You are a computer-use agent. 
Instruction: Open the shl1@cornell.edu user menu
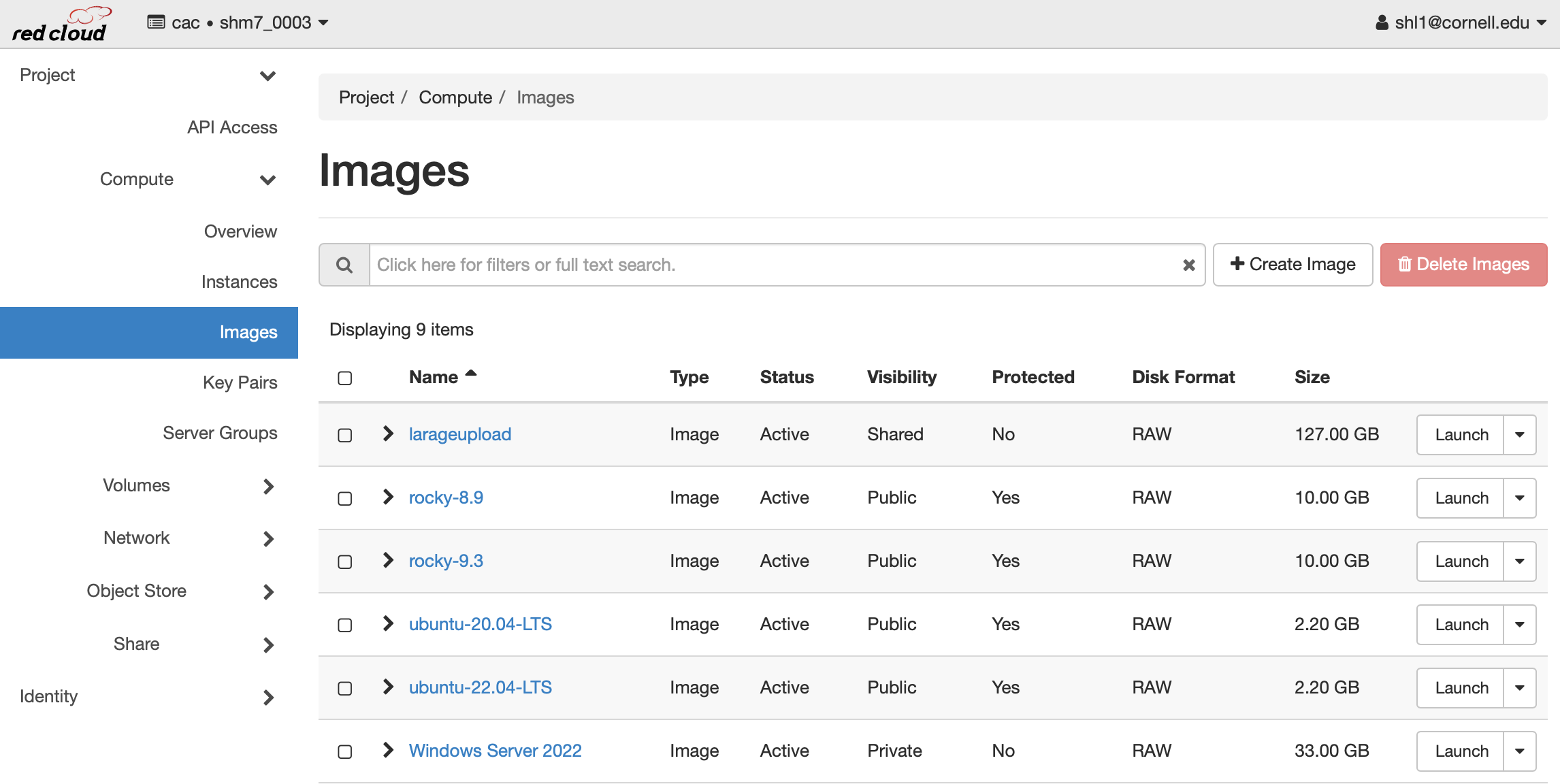point(1461,22)
